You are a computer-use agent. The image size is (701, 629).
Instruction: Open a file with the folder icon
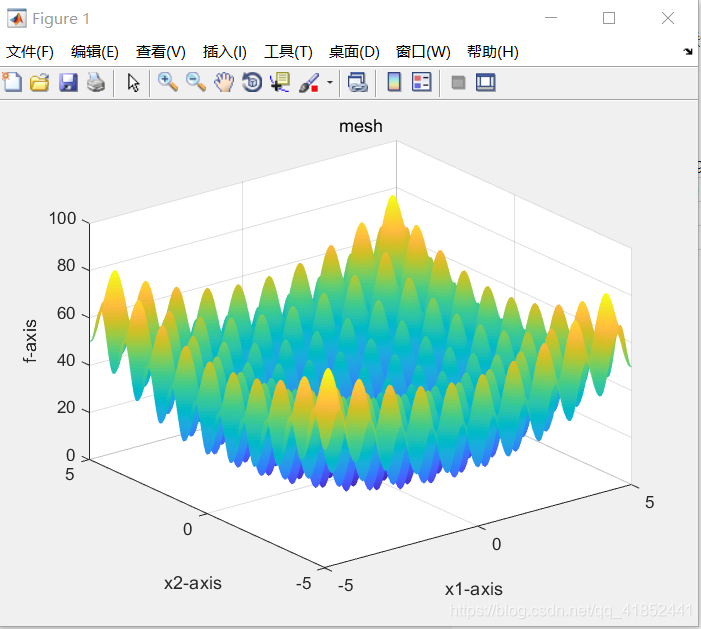coord(40,82)
